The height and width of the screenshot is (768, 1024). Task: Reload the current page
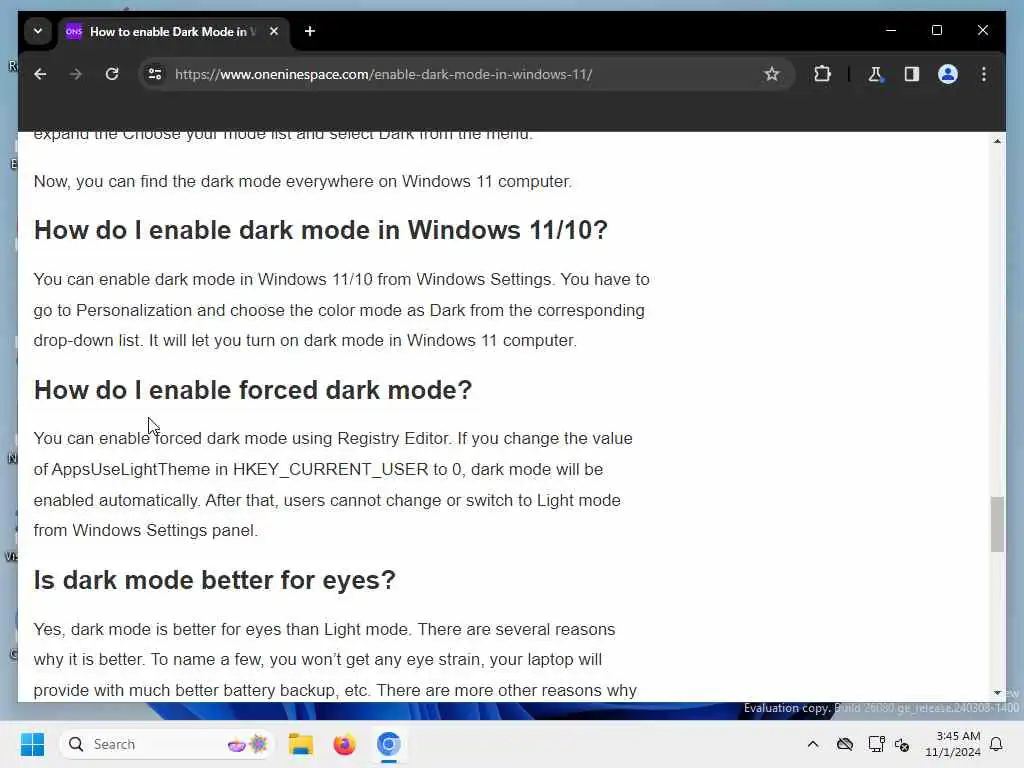point(112,74)
